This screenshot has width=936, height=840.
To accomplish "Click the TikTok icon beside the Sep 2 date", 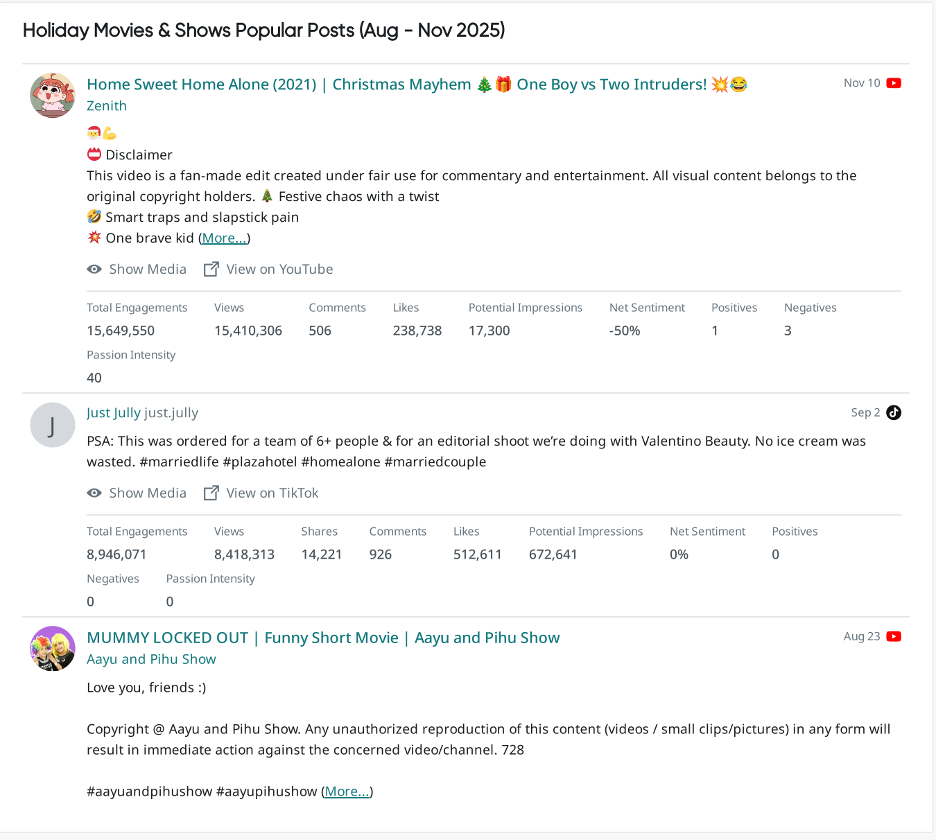I will [x=894, y=412].
